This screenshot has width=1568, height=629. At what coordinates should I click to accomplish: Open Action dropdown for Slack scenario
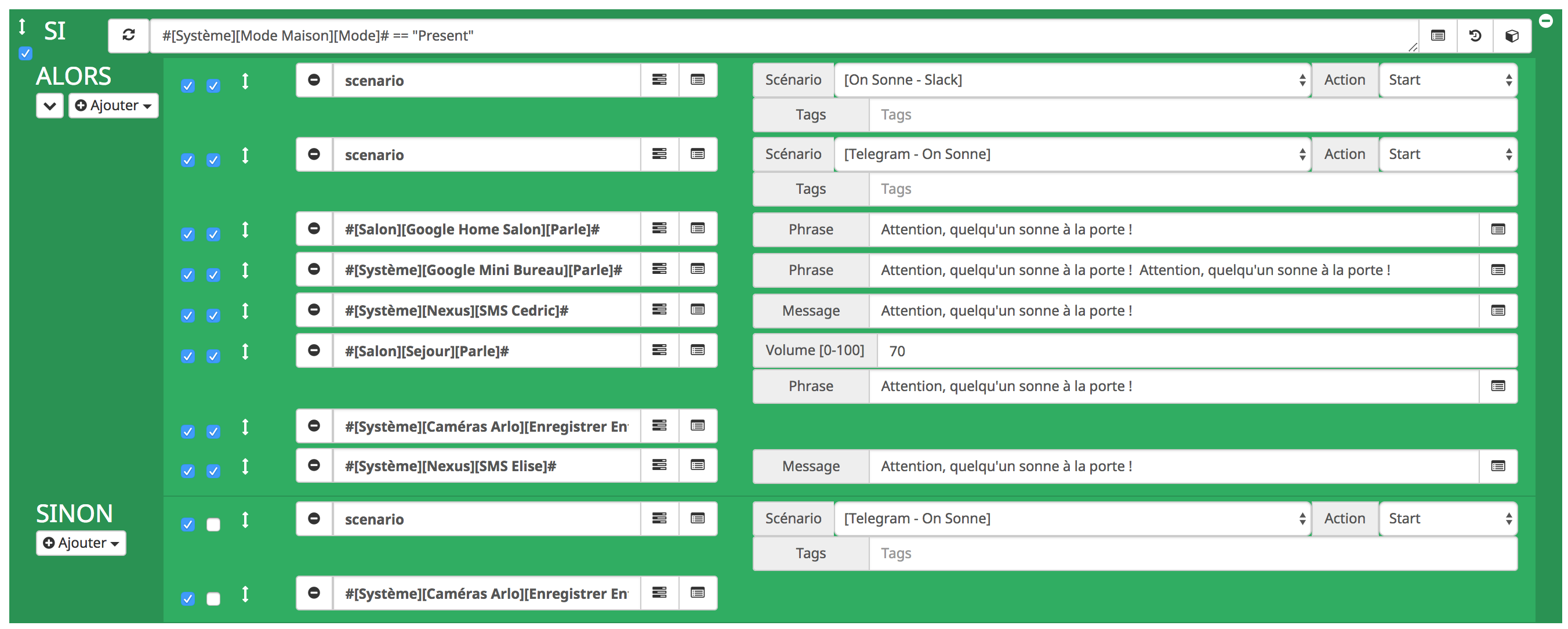coord(1448,79)
